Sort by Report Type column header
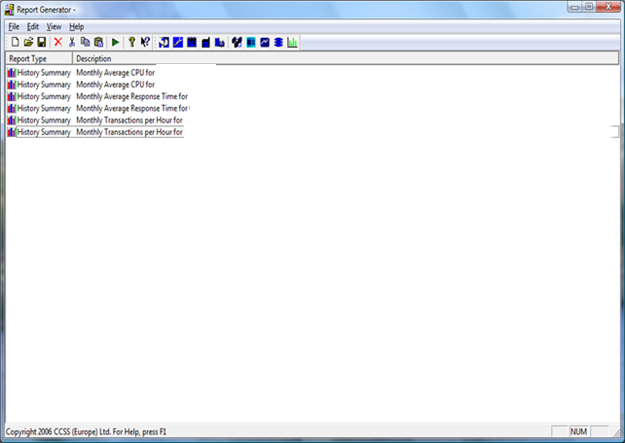The height and width of the screenshot is (443, 625). [38, 59]
